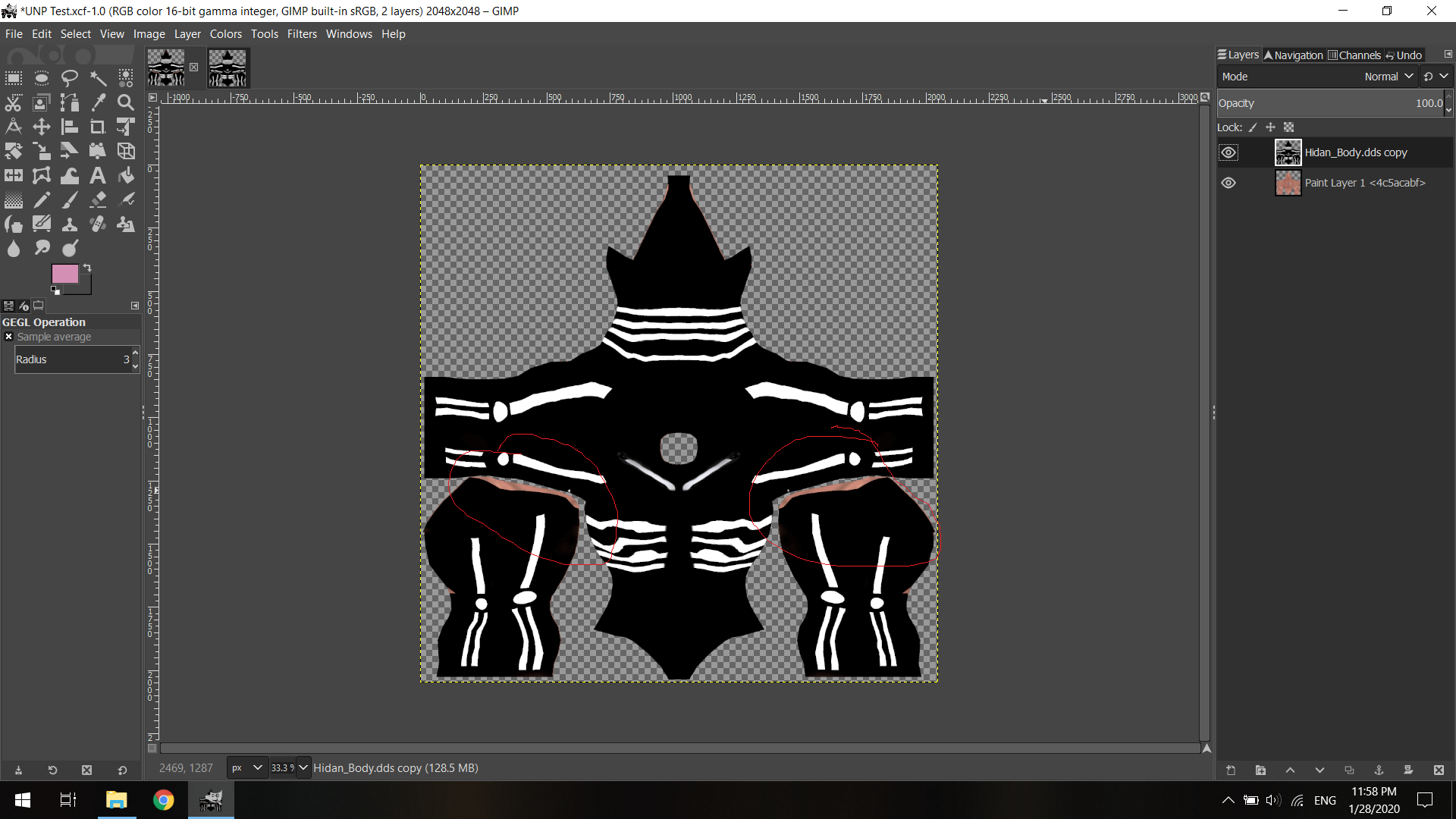Switch to the Undo history tab
This screenshot has width=1456, height=819.
[1404, 55]
